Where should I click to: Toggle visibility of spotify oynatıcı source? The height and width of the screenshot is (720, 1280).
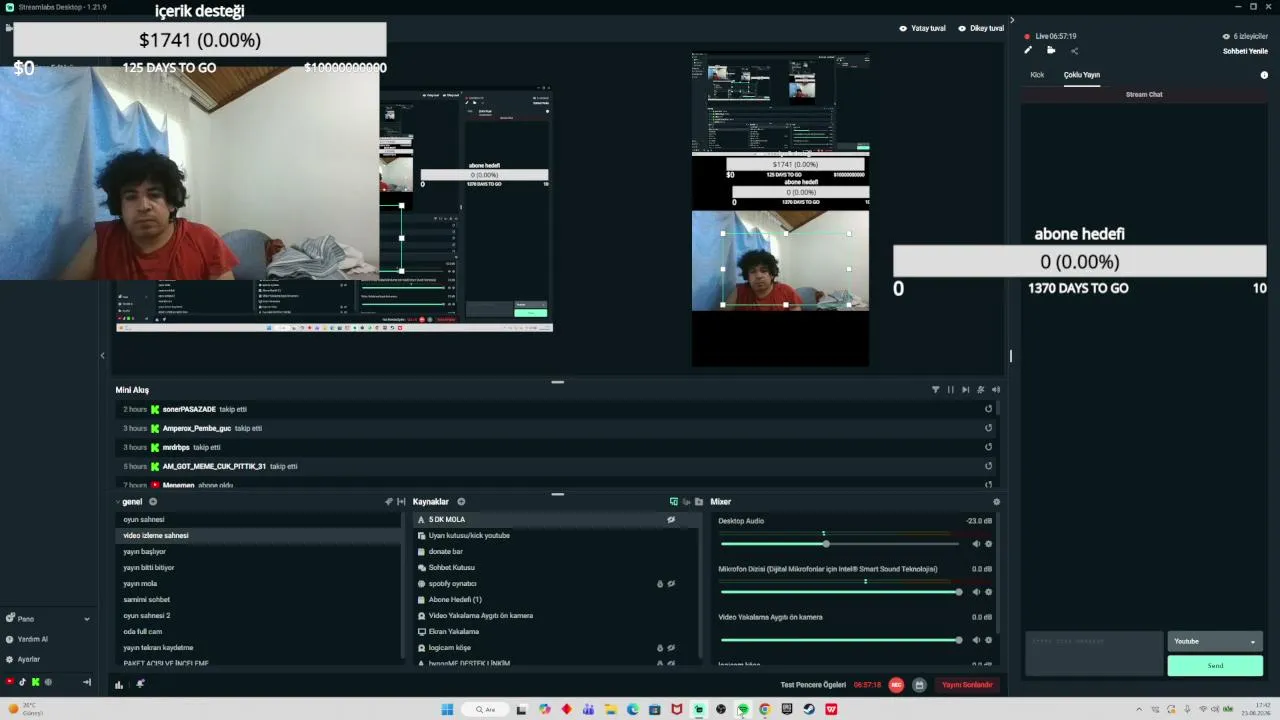671,584
